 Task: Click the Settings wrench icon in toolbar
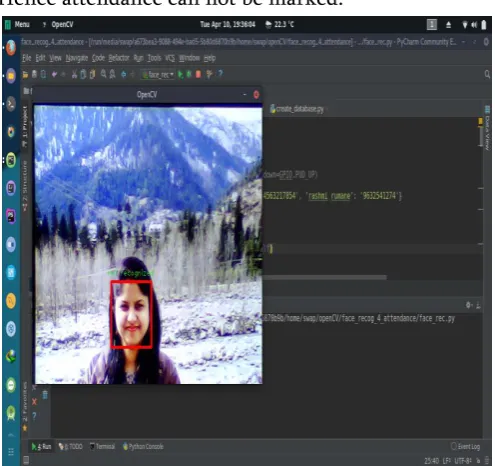[209, 74]
